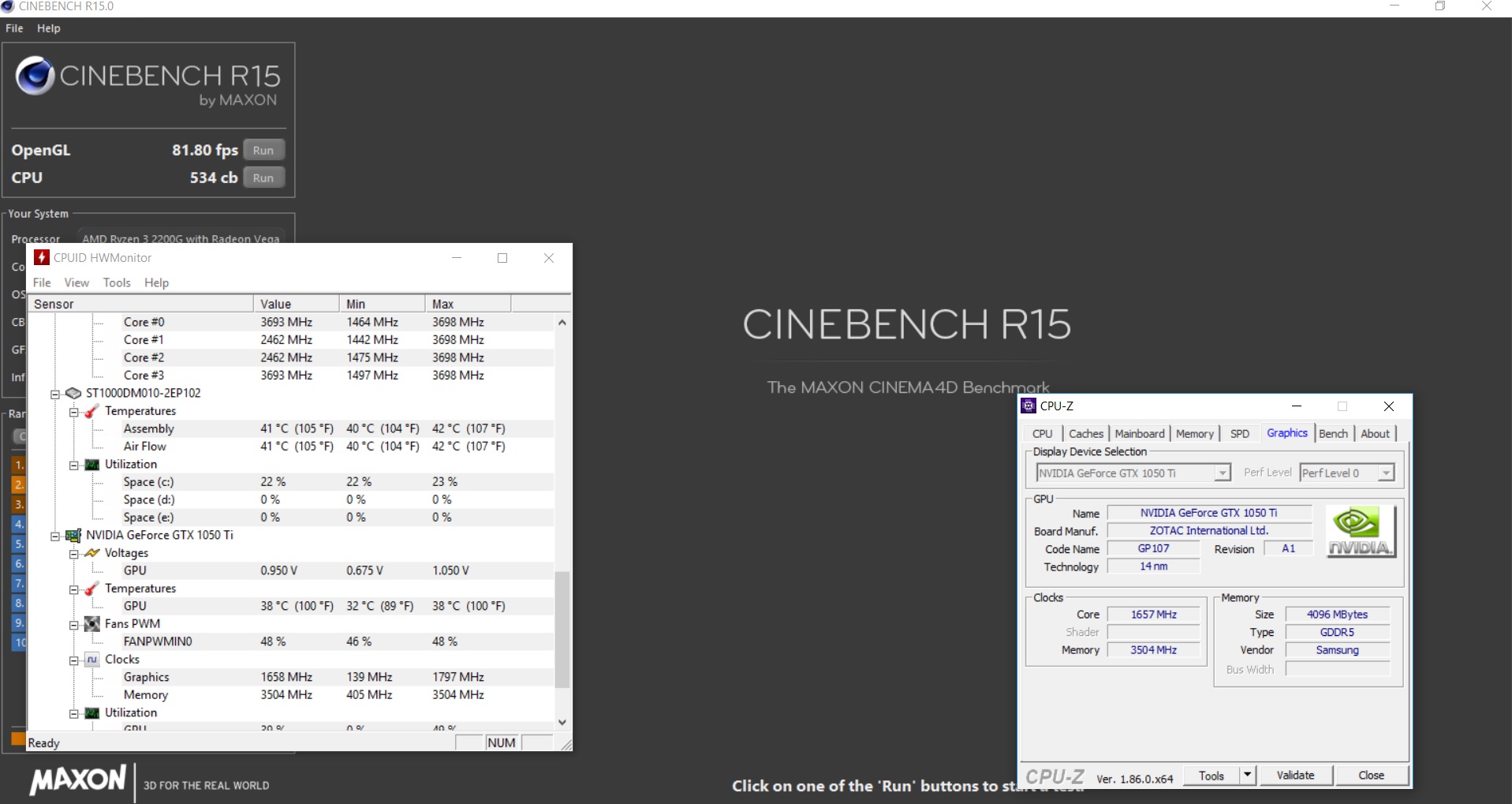Switch to the Caches tab in CPU-Z

click(1085, 433)
